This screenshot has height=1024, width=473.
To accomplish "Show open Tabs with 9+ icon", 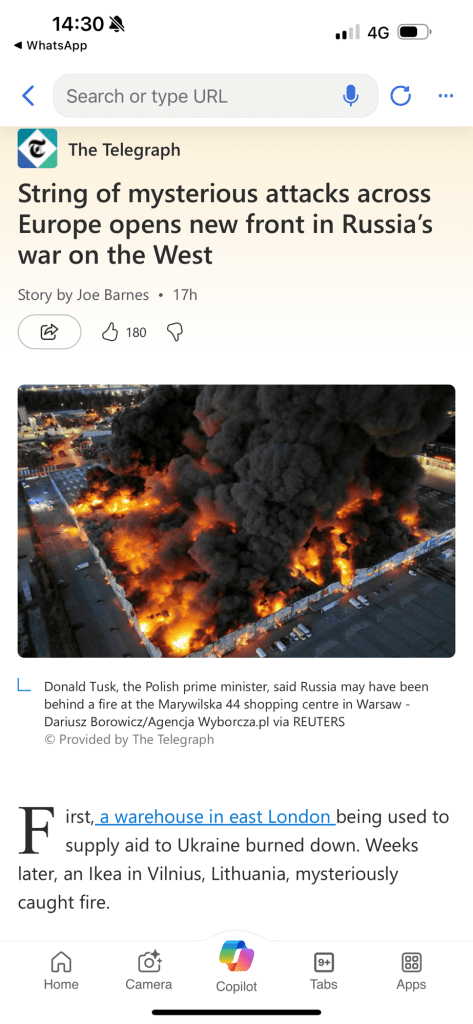I will (x=323, y=970).
